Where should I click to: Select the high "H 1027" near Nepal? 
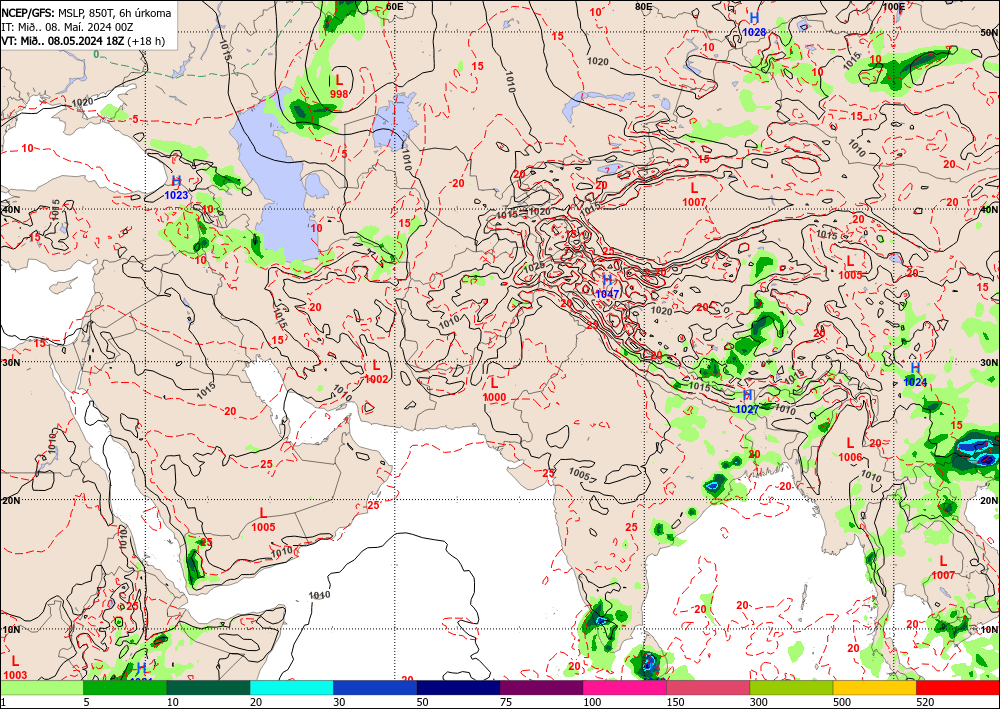coord(747,402)
